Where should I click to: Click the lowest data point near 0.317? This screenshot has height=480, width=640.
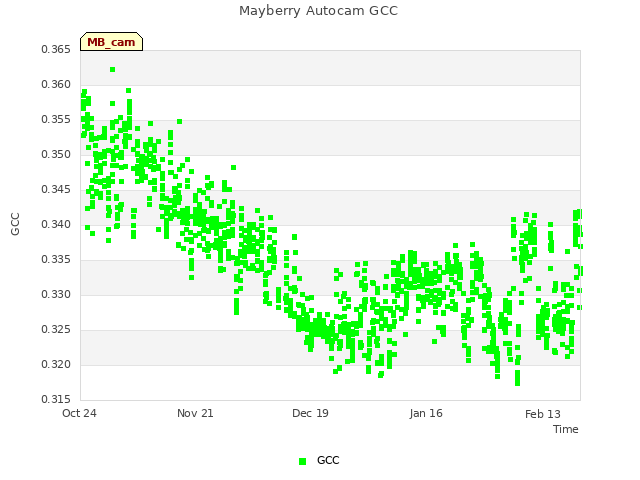(x=518, y=383)
